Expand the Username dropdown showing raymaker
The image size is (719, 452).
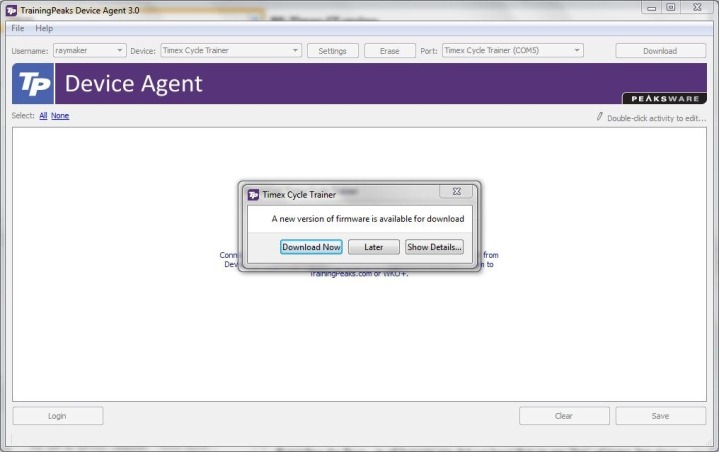click(x=89, y=50)
